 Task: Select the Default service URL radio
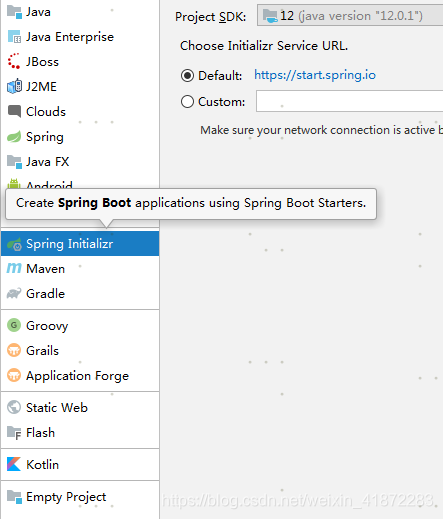[x=187, y=76]
